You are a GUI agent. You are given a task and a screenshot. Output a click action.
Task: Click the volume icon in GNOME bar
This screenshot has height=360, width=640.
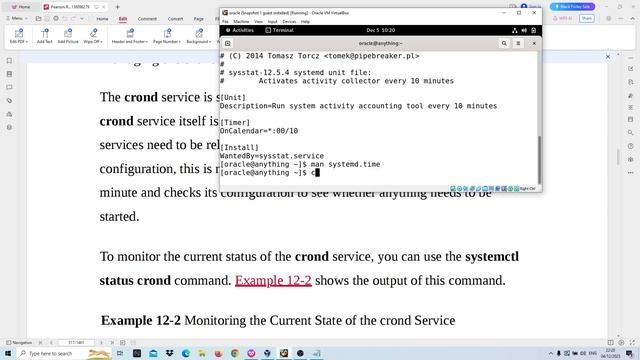click(x=524, y=30)
